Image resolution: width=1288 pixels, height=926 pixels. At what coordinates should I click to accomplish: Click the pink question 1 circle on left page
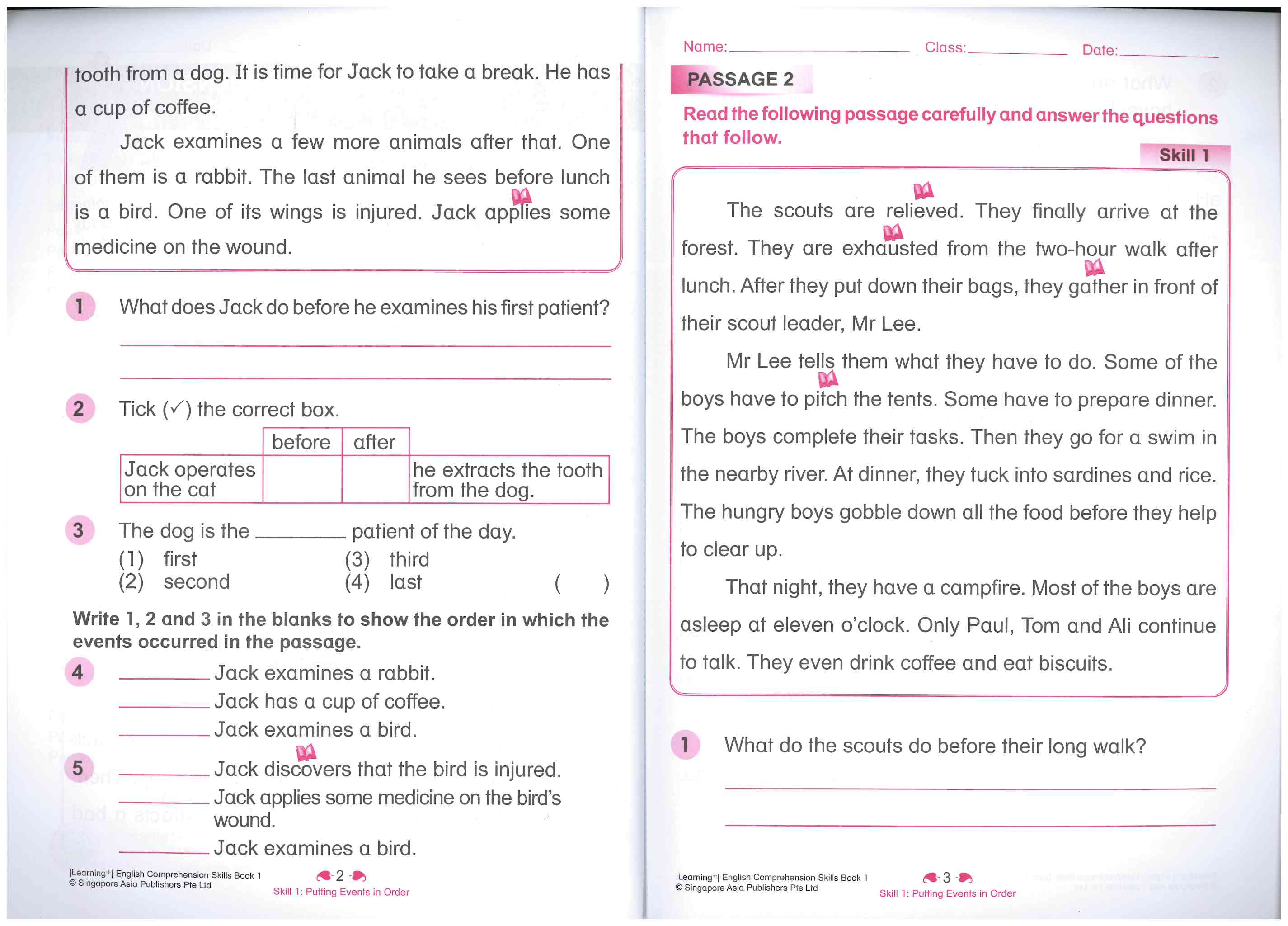[x=80, y=307]
